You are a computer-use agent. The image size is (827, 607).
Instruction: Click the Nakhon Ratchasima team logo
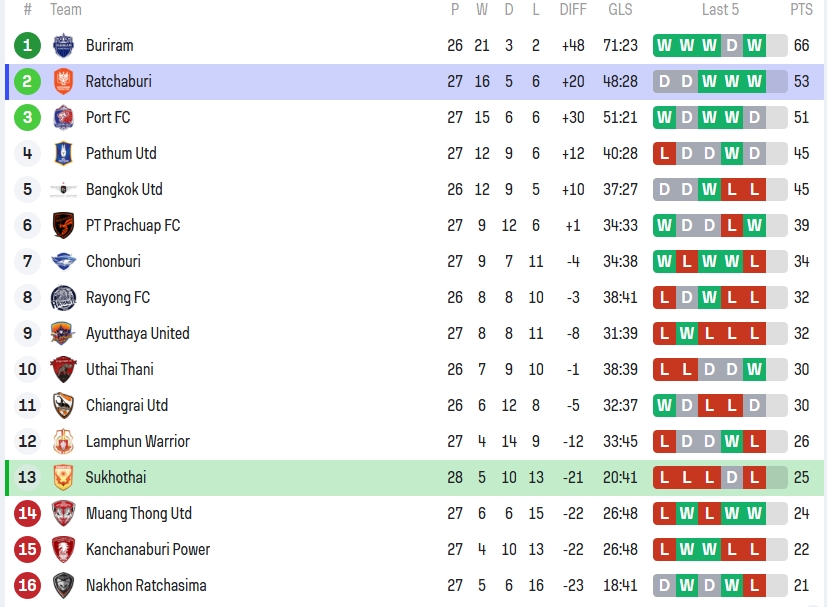(63, 585)
